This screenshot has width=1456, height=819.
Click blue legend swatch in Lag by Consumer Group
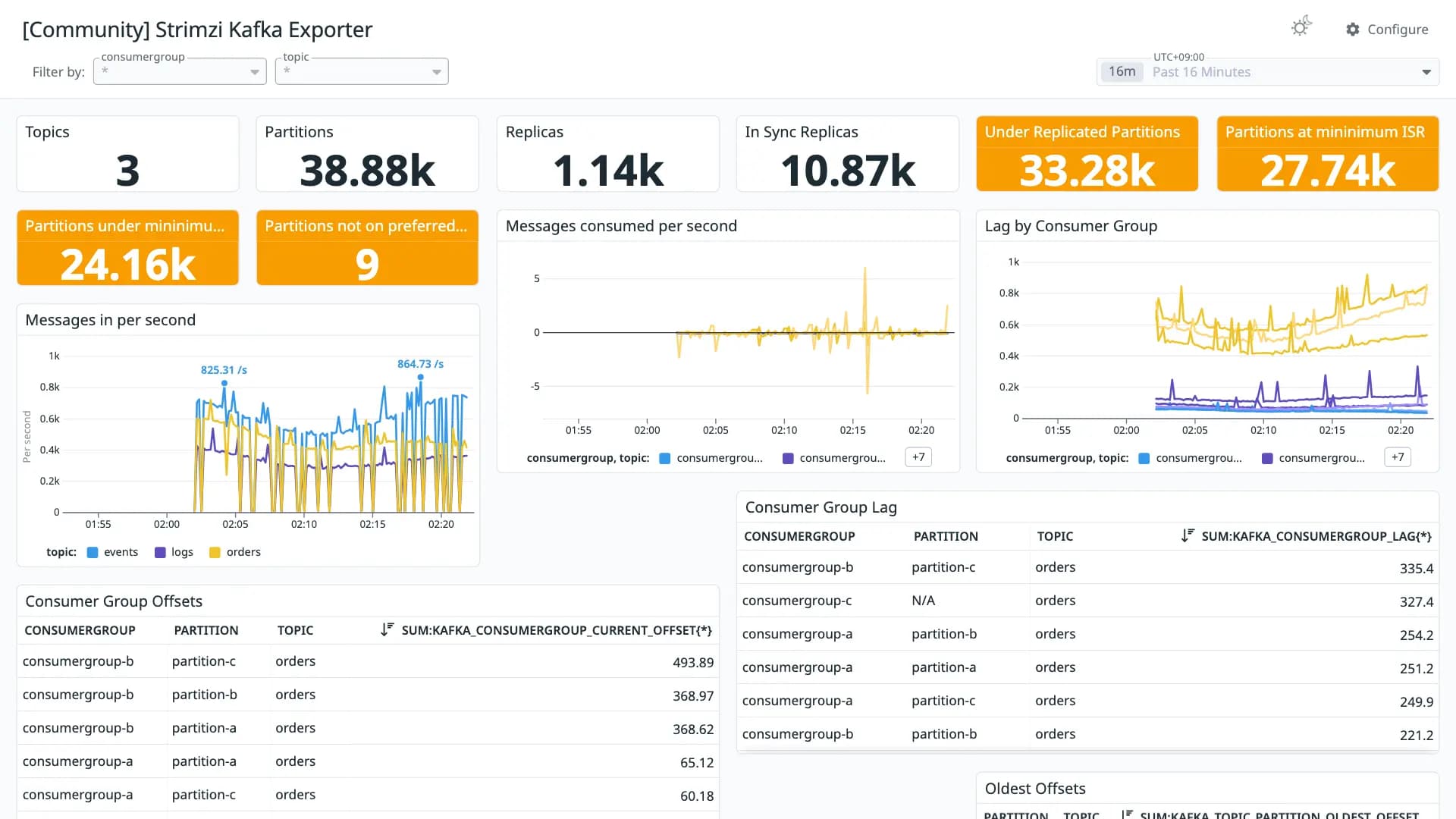click(1144, 458)
